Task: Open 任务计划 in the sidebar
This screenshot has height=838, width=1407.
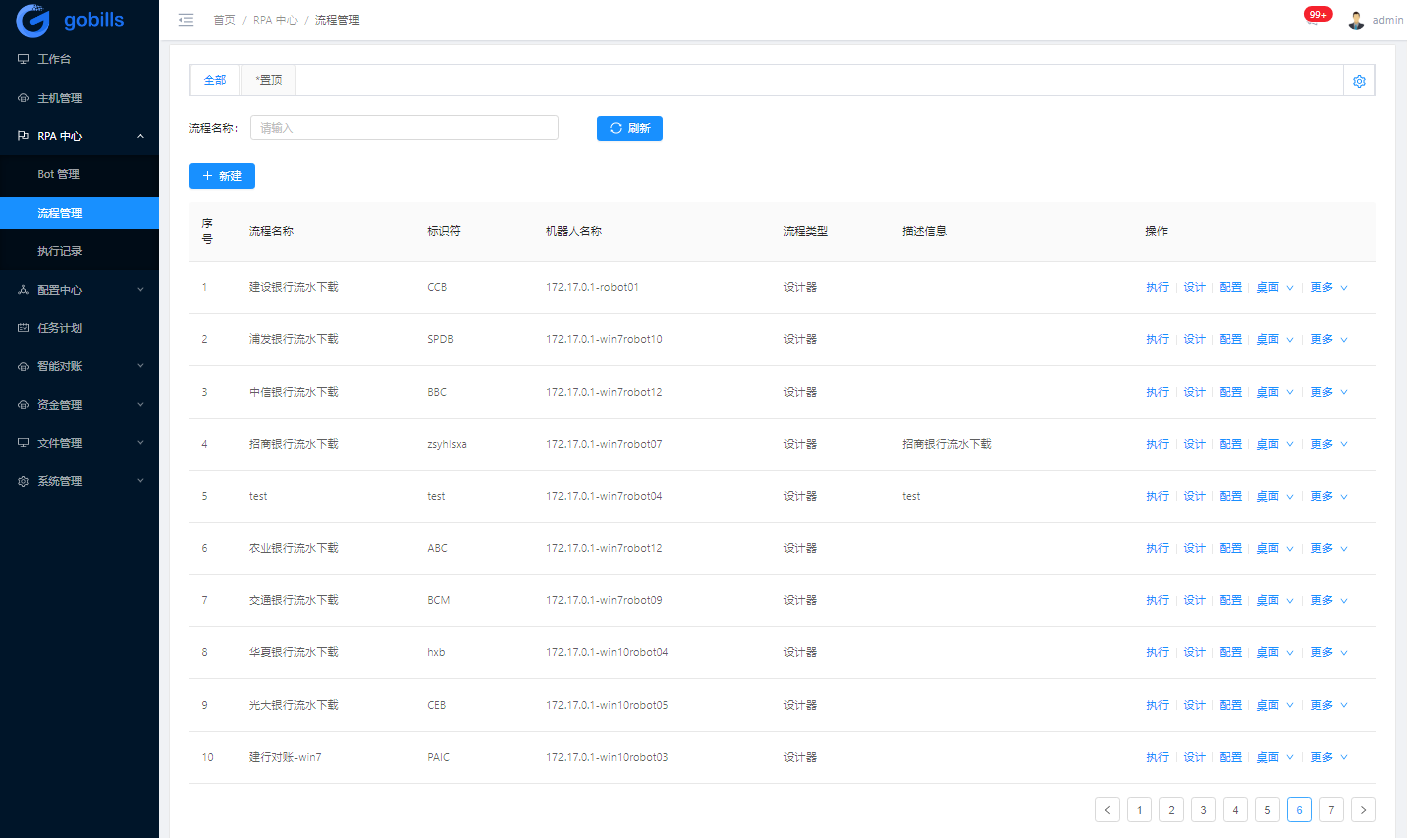Action: (x=59, y=328)
